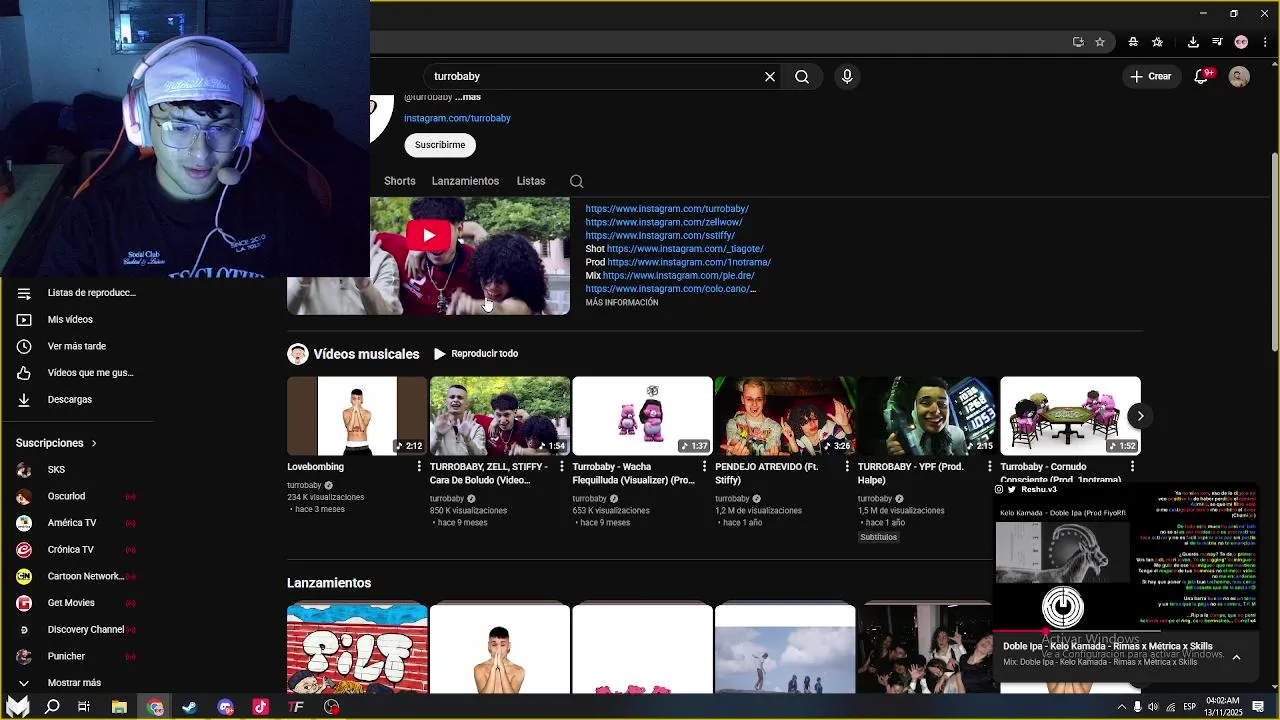Open the PILF release thumbnail

357,648
